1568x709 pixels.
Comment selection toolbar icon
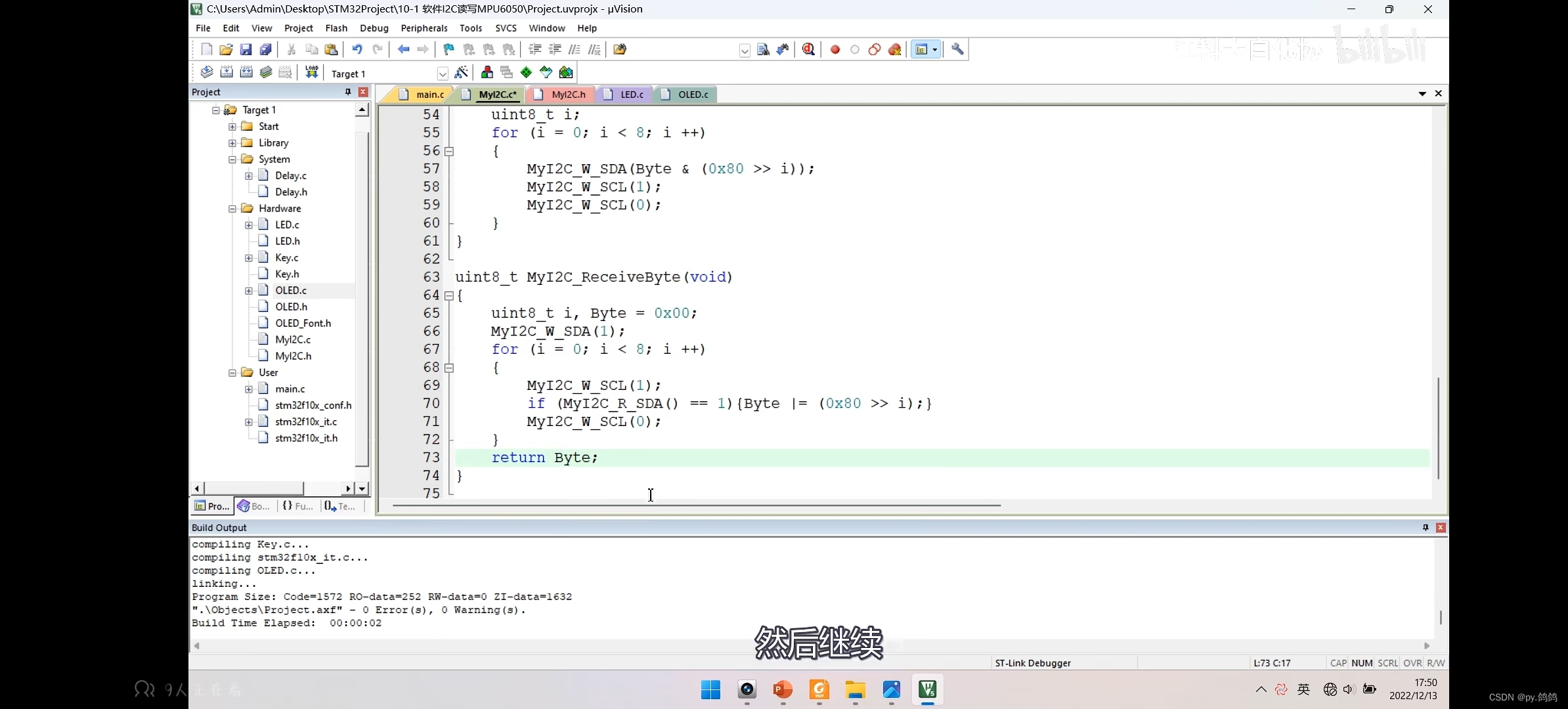coord(575,49)
